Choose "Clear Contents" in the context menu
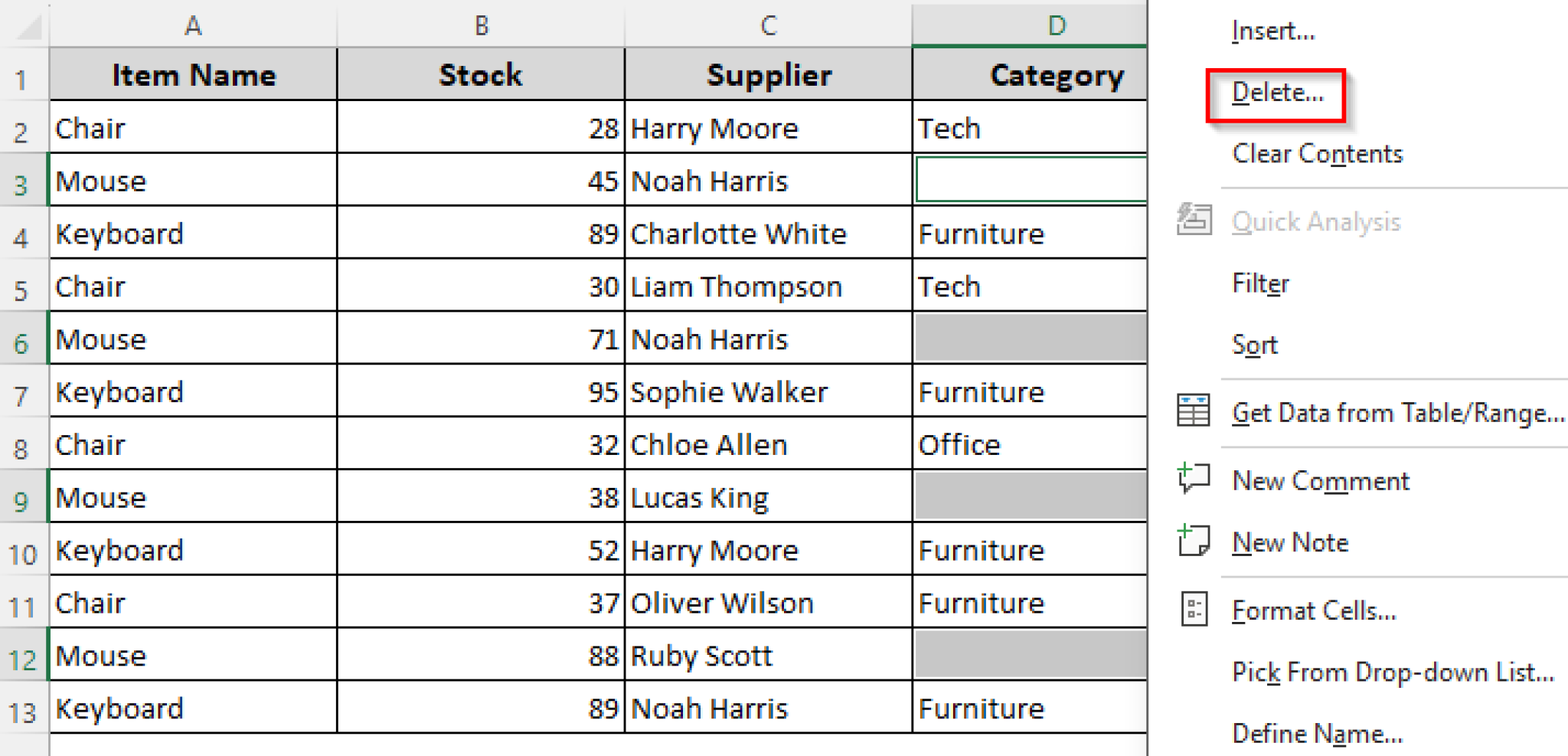Viewport: 1568px width, 756px height. (x=1318, y=153)
